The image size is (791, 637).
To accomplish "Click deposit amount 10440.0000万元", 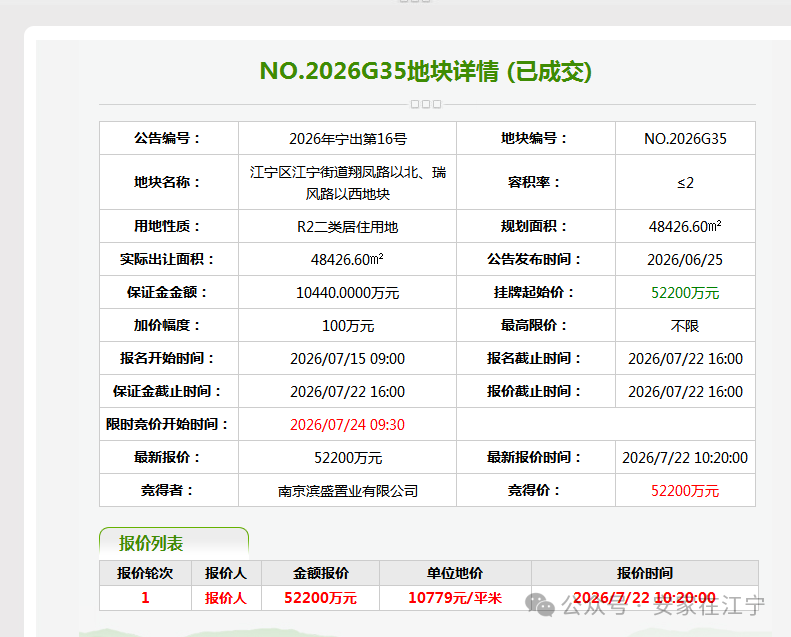I will coord(348,293).
